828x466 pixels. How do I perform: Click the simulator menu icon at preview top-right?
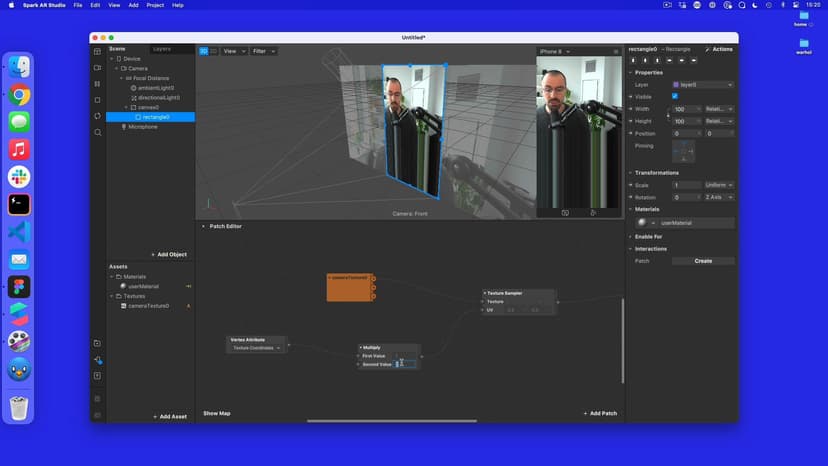click(616, 52)
